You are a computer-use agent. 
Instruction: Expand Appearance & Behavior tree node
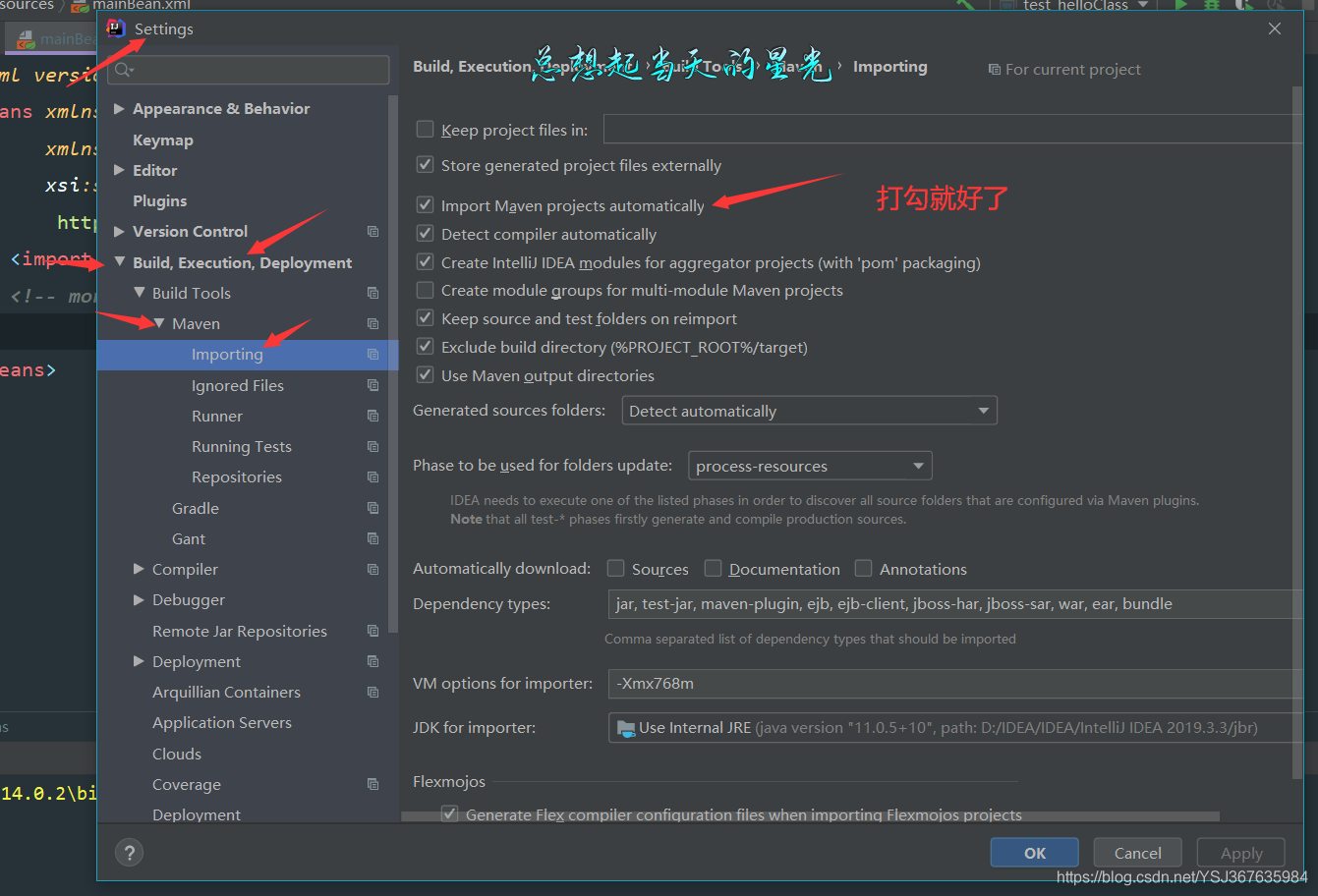point(119,108)
